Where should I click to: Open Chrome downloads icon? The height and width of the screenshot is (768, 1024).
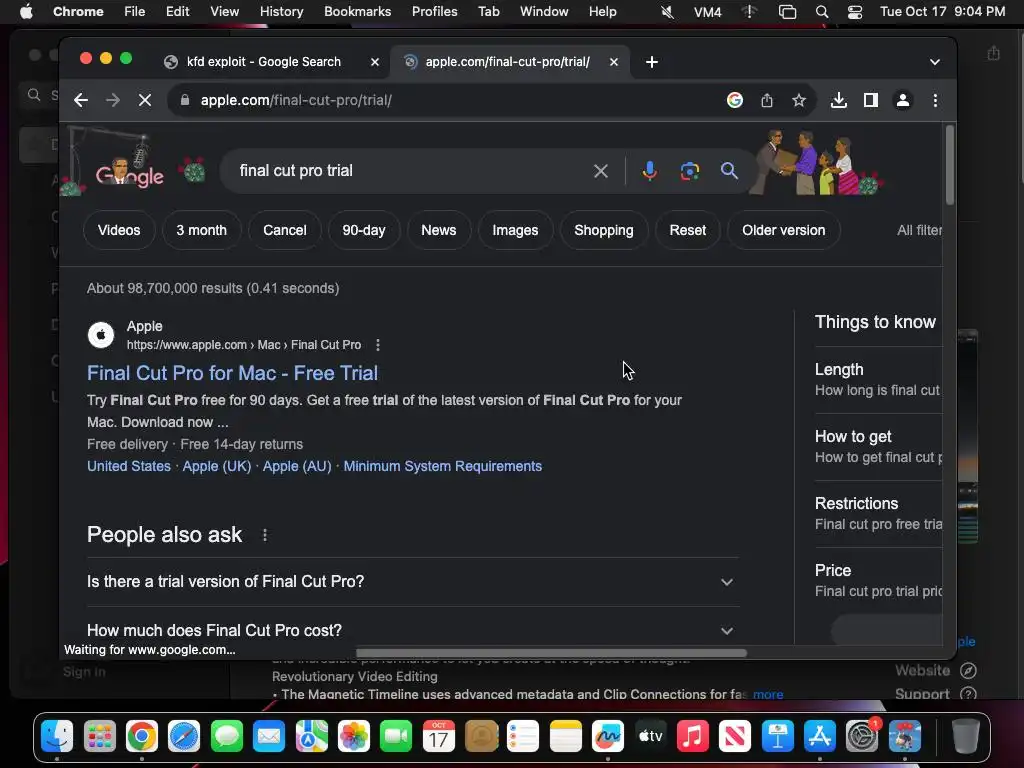(839, 100)
